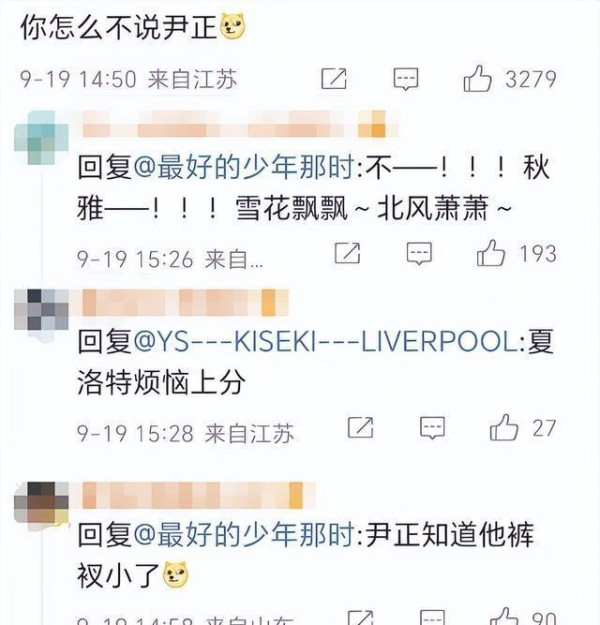
Task: Share the 15:26 reply using forward icon
Action: 347,253
